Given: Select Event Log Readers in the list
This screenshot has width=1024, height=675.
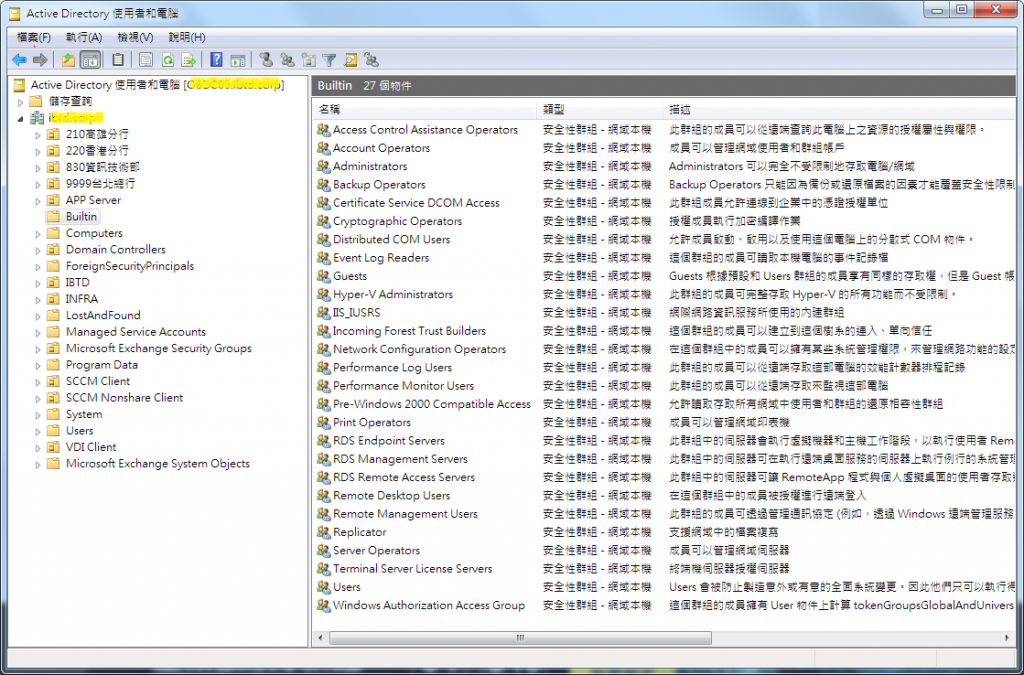Looking at the screenshot, I should point(381,258).
